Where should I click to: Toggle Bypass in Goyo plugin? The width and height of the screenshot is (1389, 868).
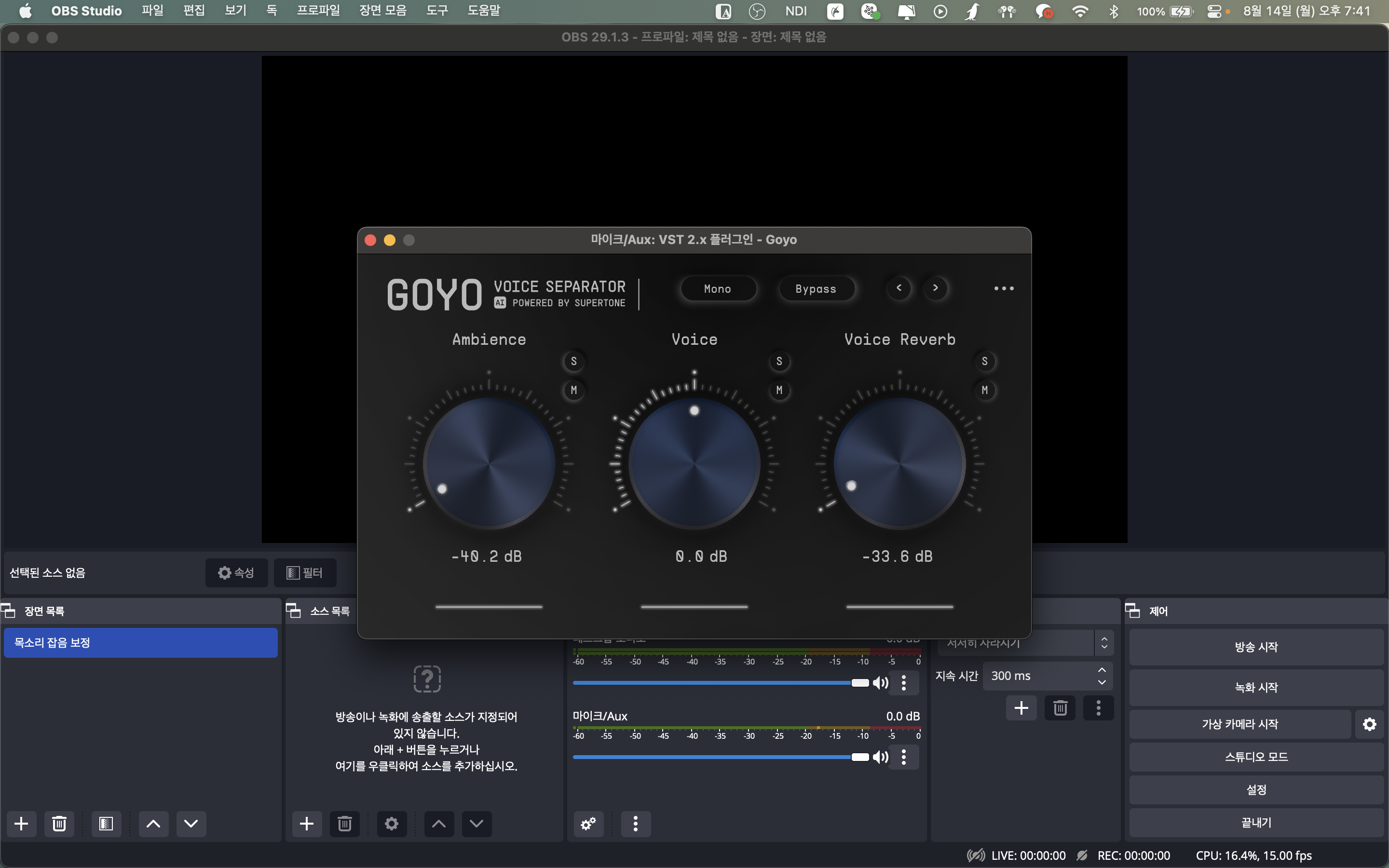pos(816,289)
